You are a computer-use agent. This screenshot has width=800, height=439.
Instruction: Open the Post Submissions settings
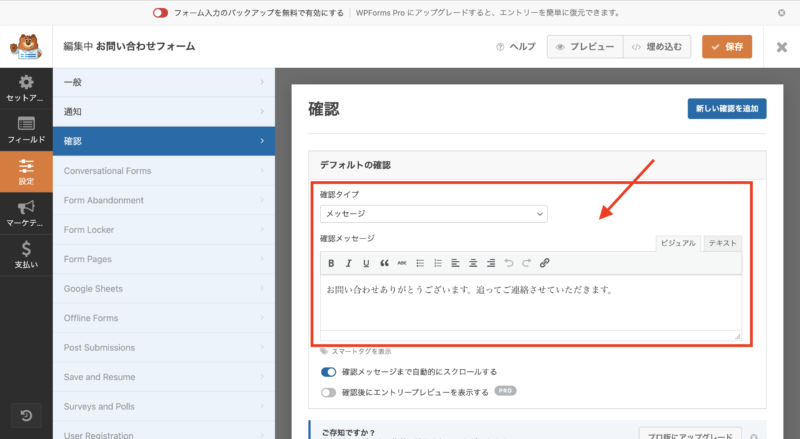[164, 348]
